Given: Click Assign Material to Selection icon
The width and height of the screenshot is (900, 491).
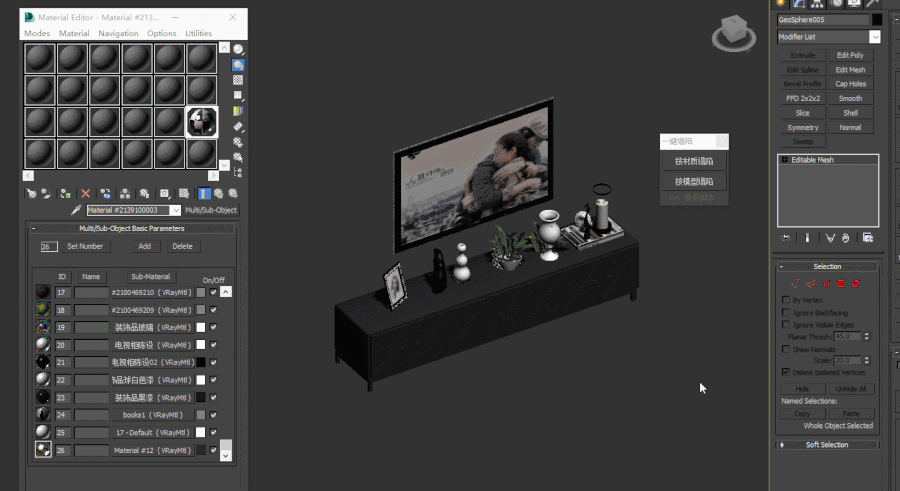Looking at the screenshot, I should pos(65,194).
